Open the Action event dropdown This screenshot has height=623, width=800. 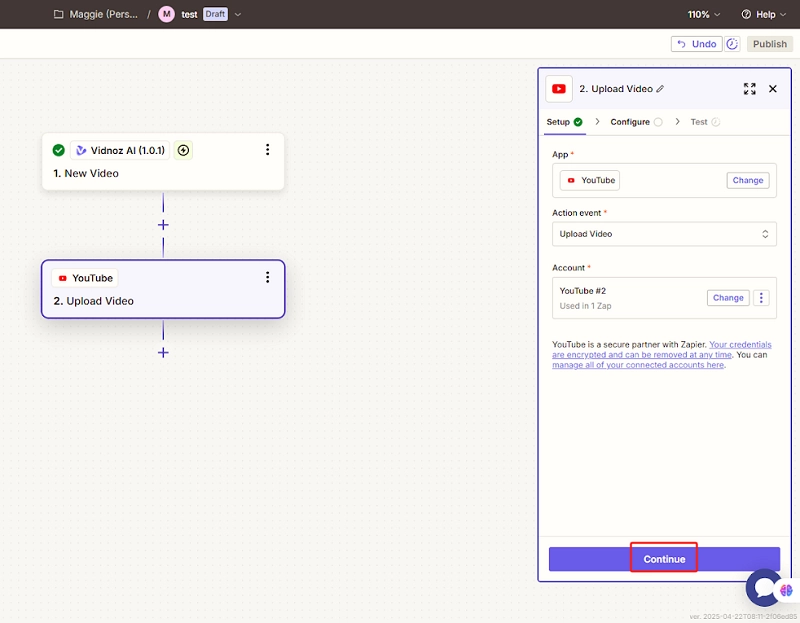[x=664, y=234]
